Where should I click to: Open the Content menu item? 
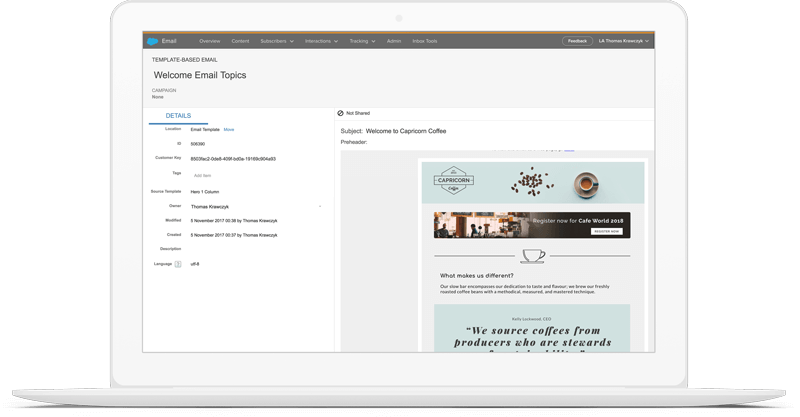[x=240, y=41]
